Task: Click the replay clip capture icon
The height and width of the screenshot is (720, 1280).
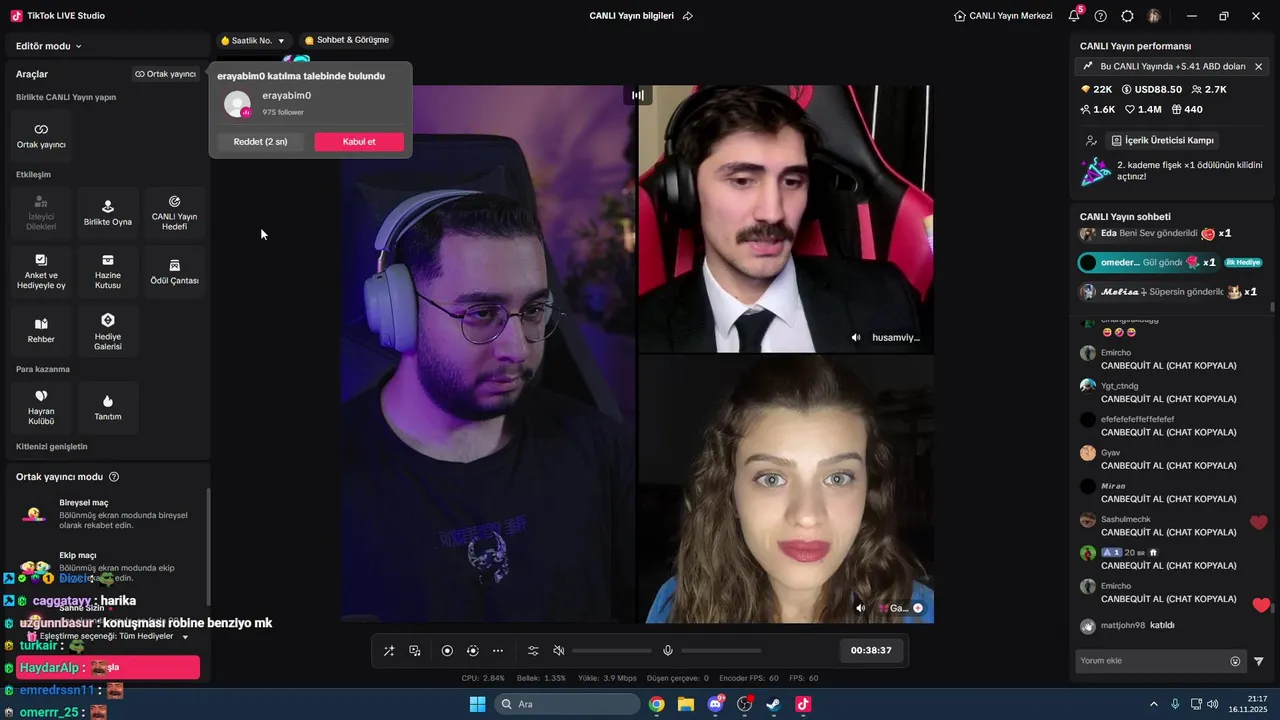Action: point(473,651)
